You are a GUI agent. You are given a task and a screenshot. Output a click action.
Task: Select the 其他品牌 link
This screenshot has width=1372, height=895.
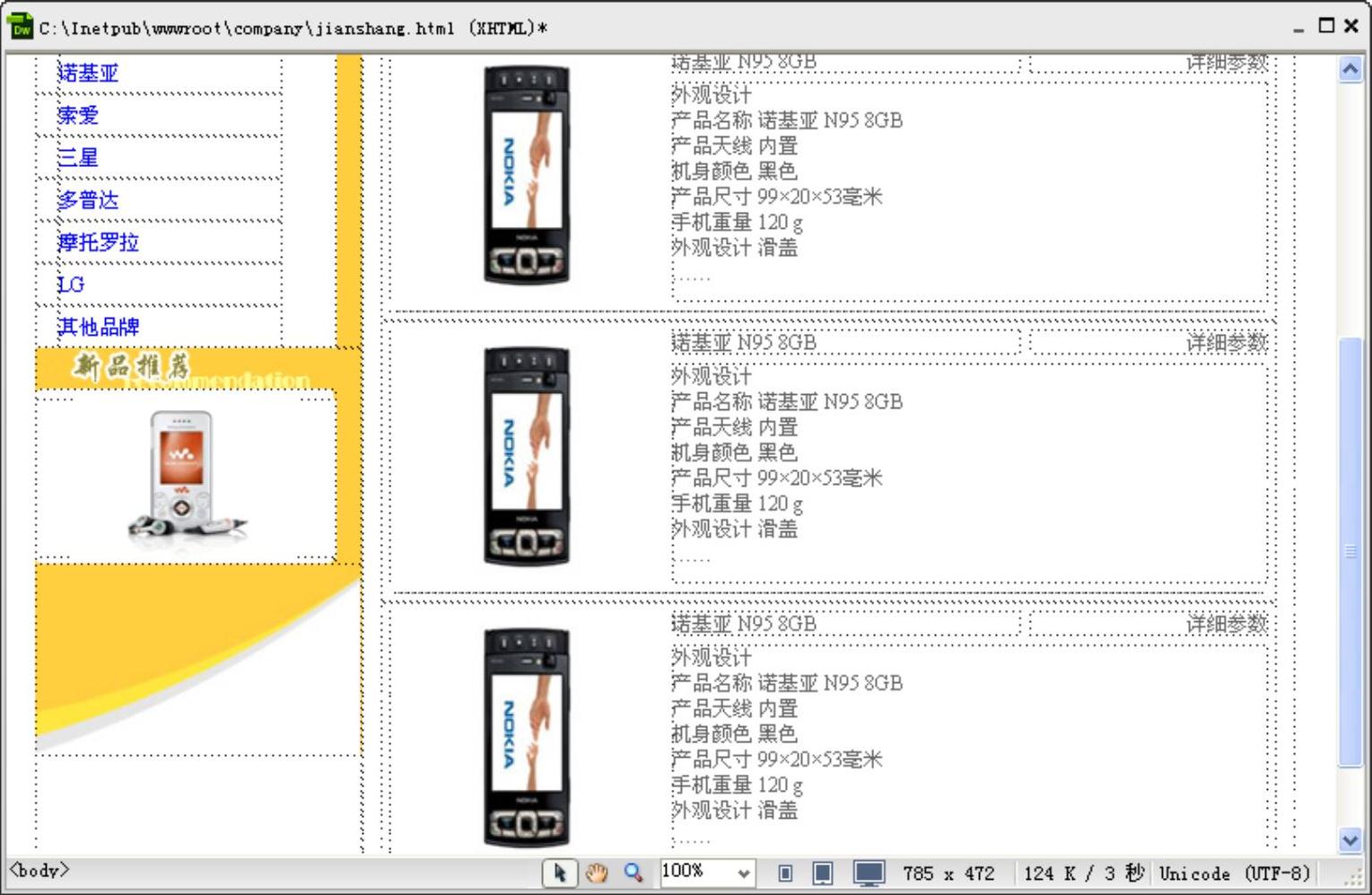click(99, 327)
